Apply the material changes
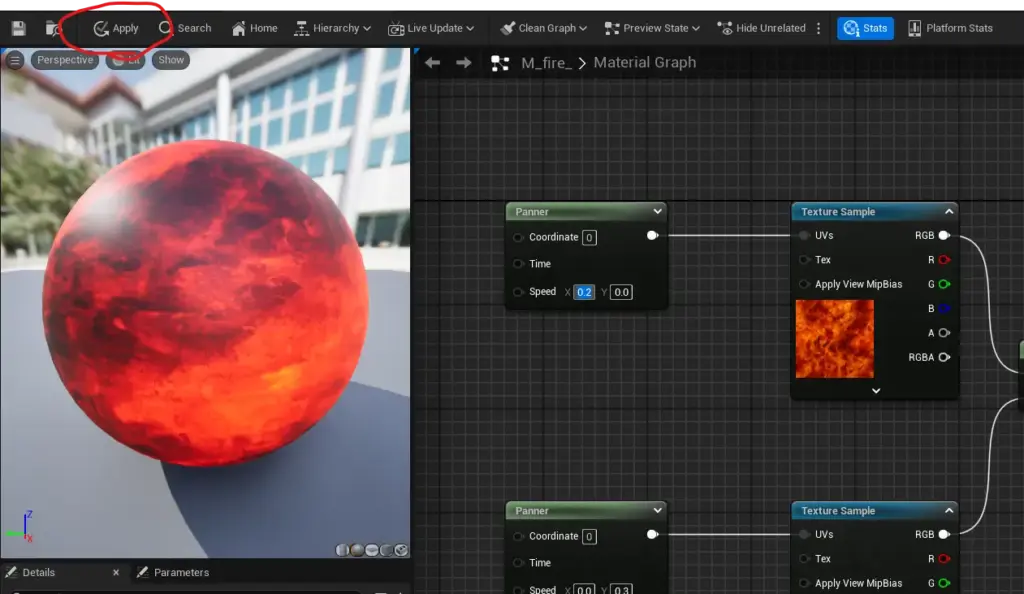 pos(116,28)
